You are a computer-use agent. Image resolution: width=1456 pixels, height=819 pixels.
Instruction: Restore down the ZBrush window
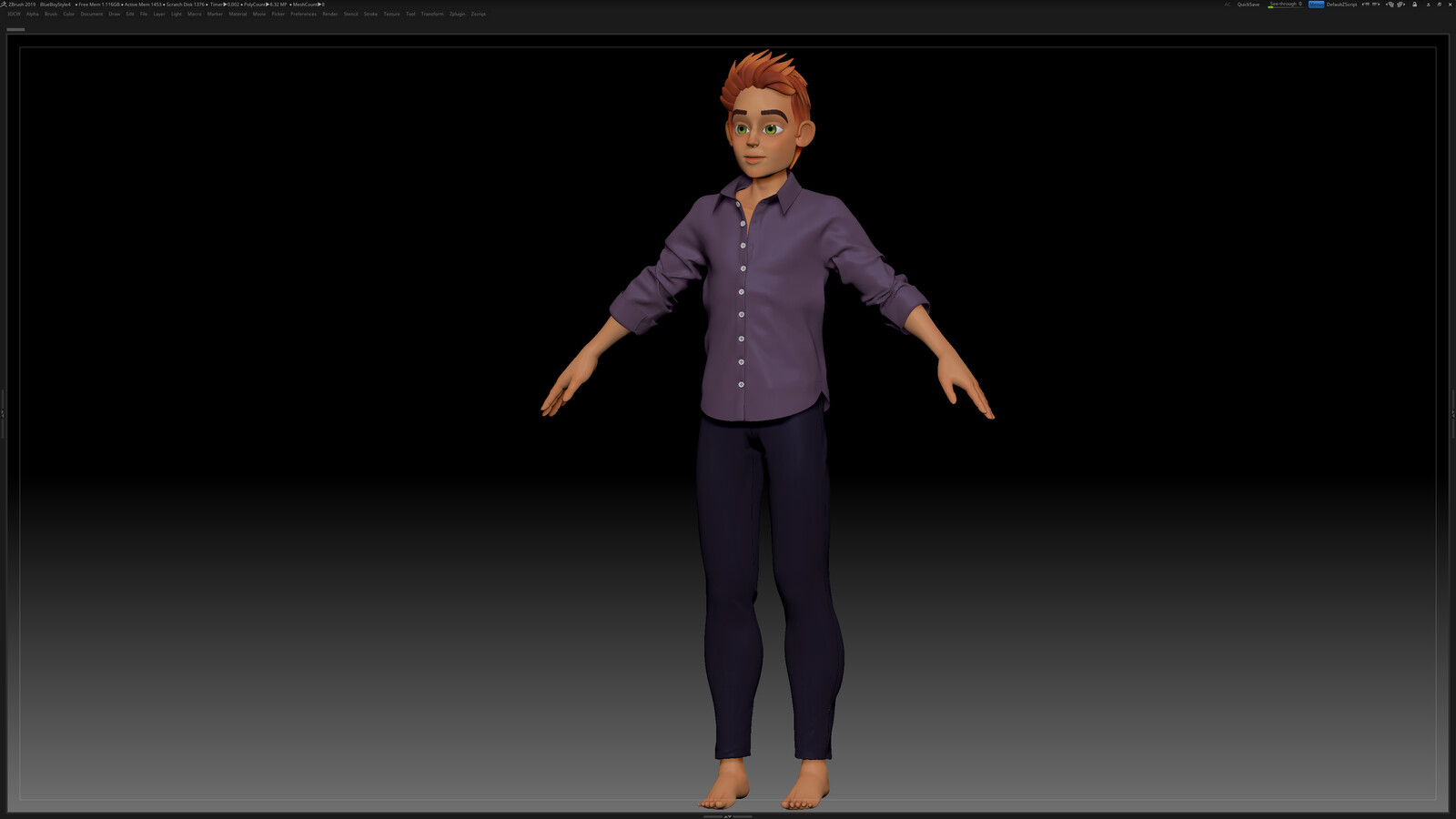pyautogui.click(x=1439, y=5)
